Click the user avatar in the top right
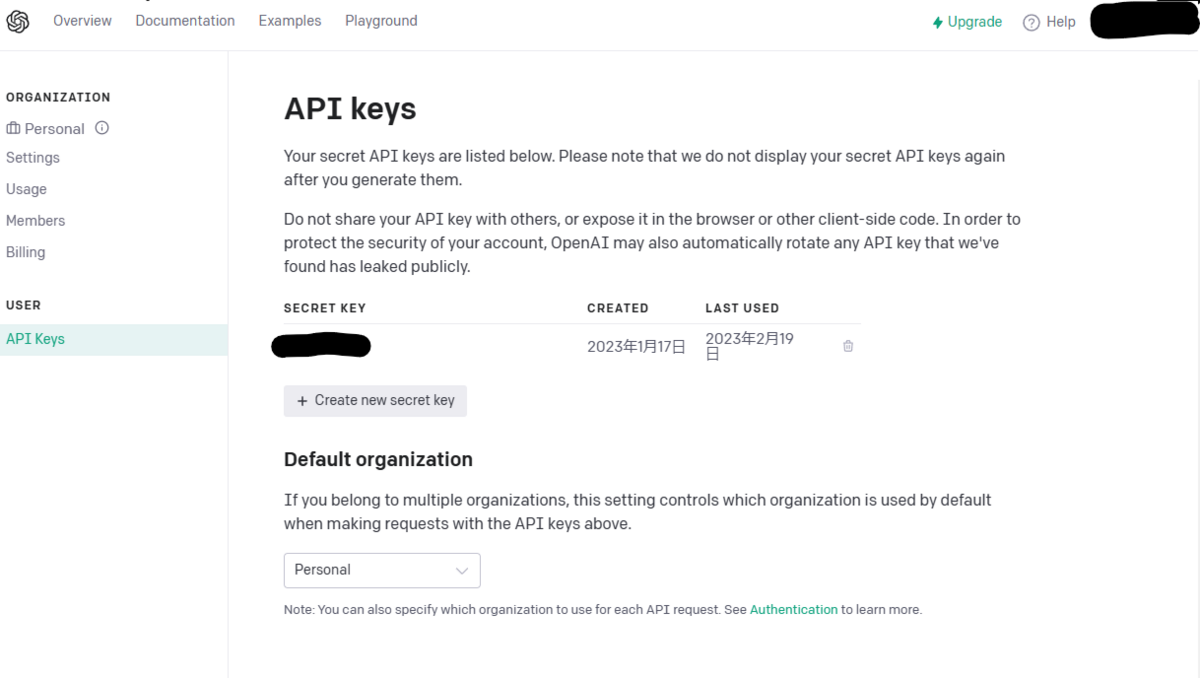 point(1143,20)
